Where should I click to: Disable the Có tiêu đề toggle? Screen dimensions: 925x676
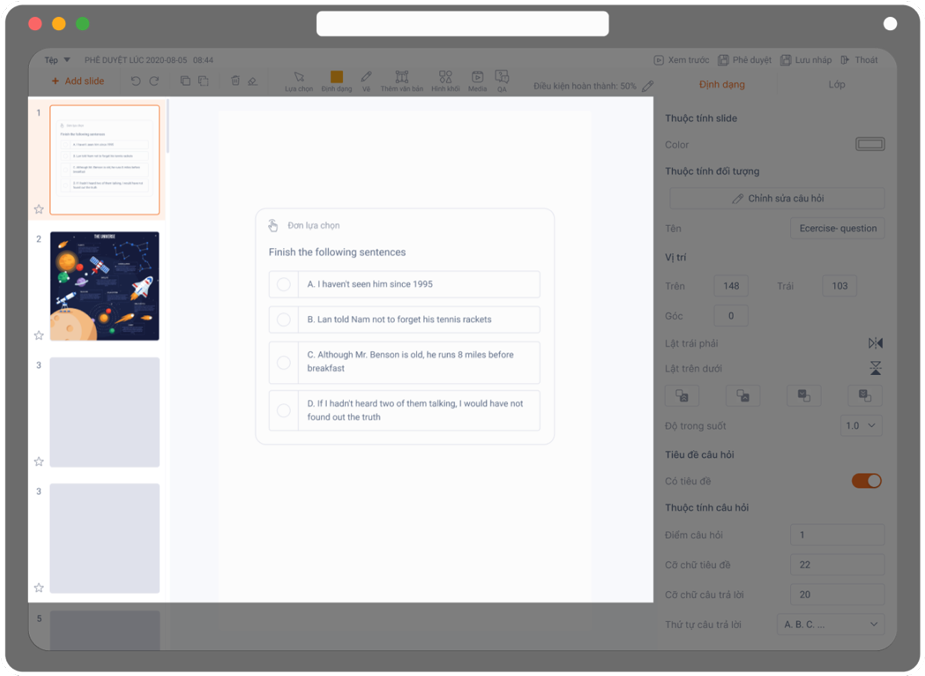(866, 481)
